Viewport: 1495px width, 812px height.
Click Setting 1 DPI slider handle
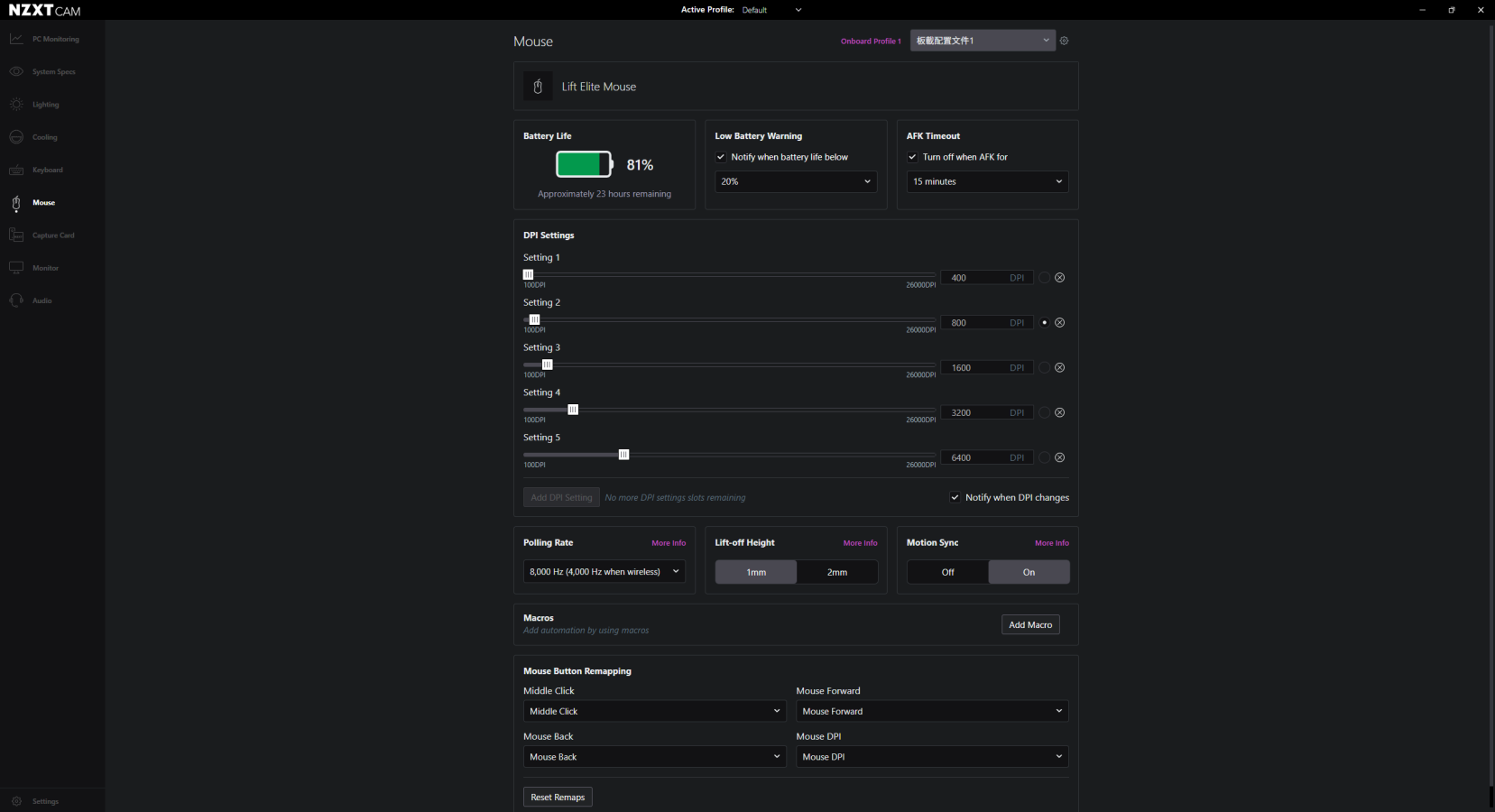point(528,274)
